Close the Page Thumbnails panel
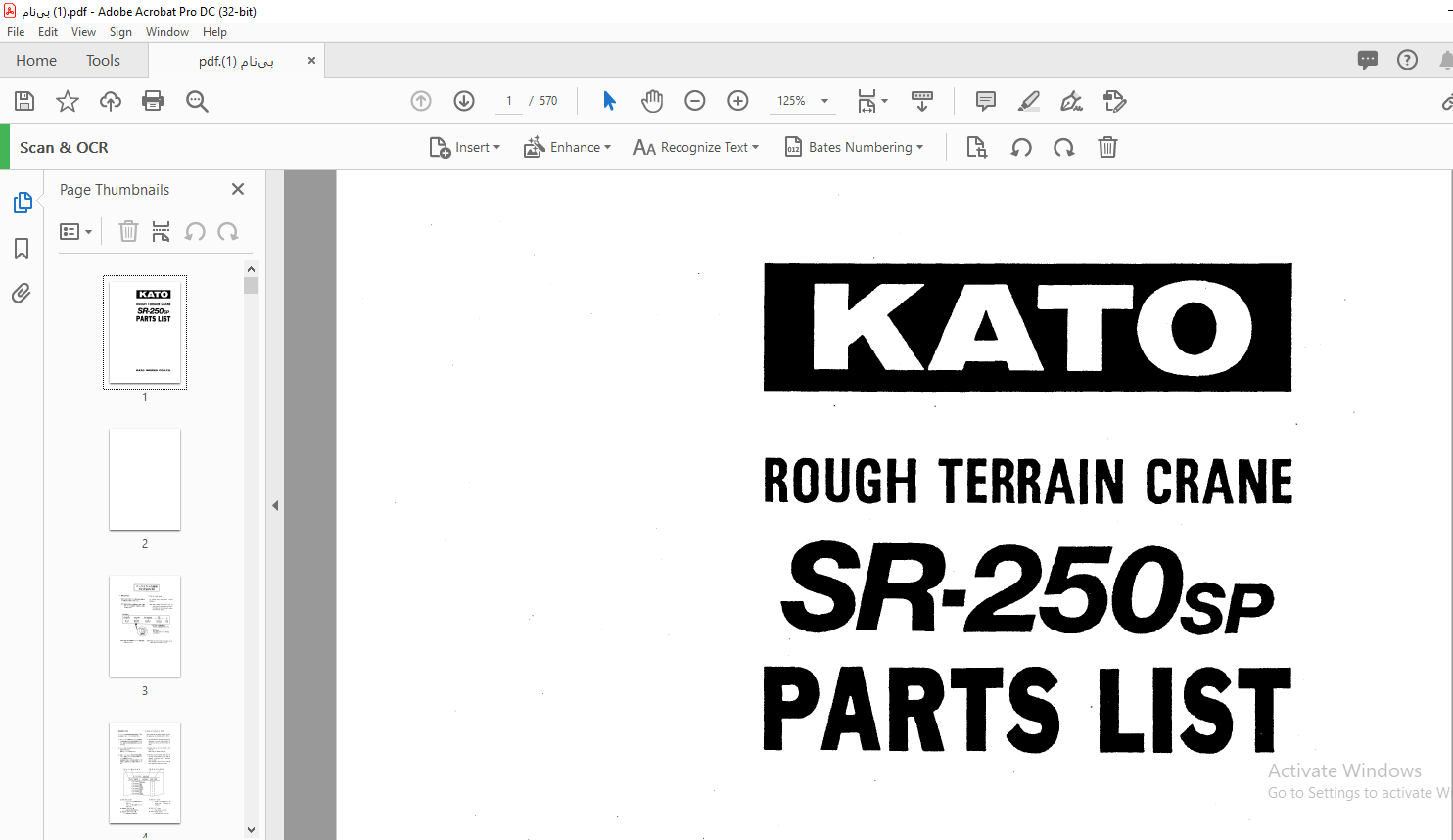Viewport: 1453px width, 840px height. click(238, 189)
